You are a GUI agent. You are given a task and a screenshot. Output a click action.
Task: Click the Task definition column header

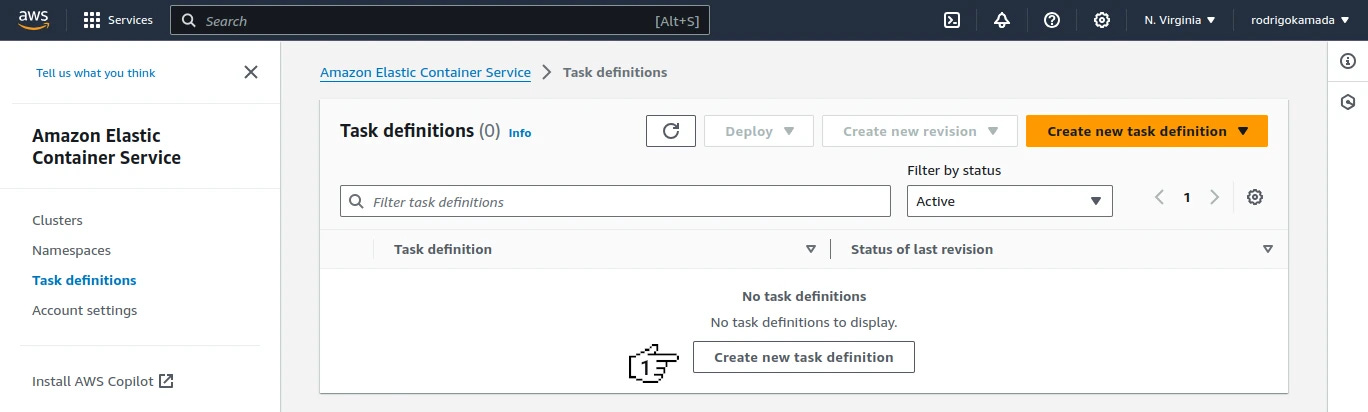(443, 249)
